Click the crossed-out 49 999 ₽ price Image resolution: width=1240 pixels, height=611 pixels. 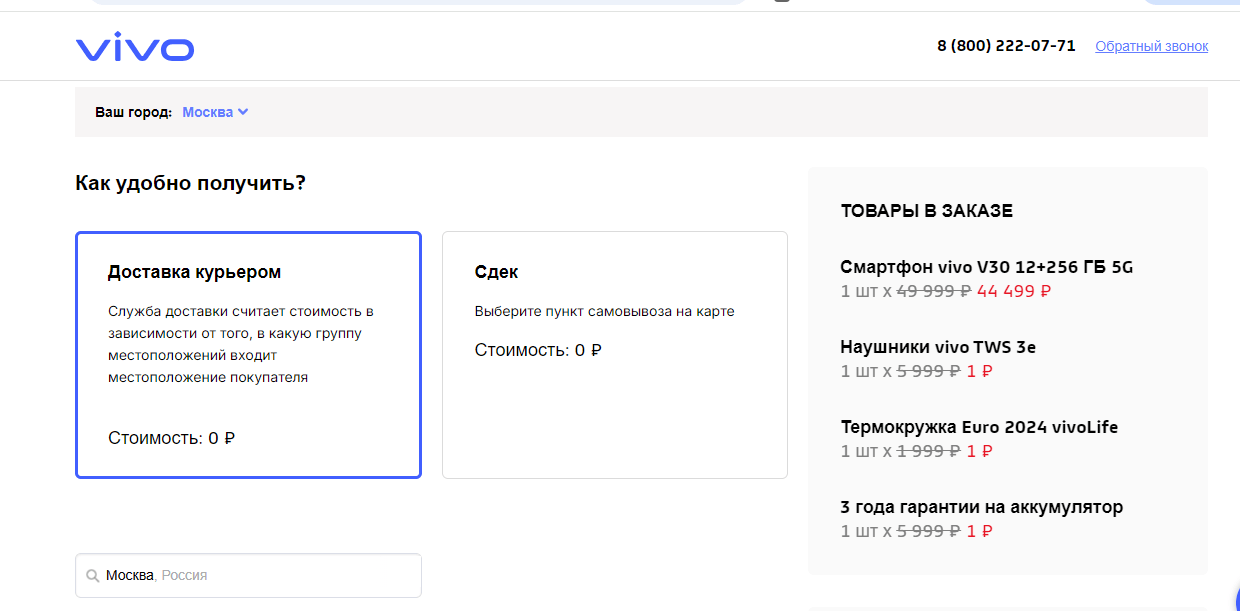point(934,291)
